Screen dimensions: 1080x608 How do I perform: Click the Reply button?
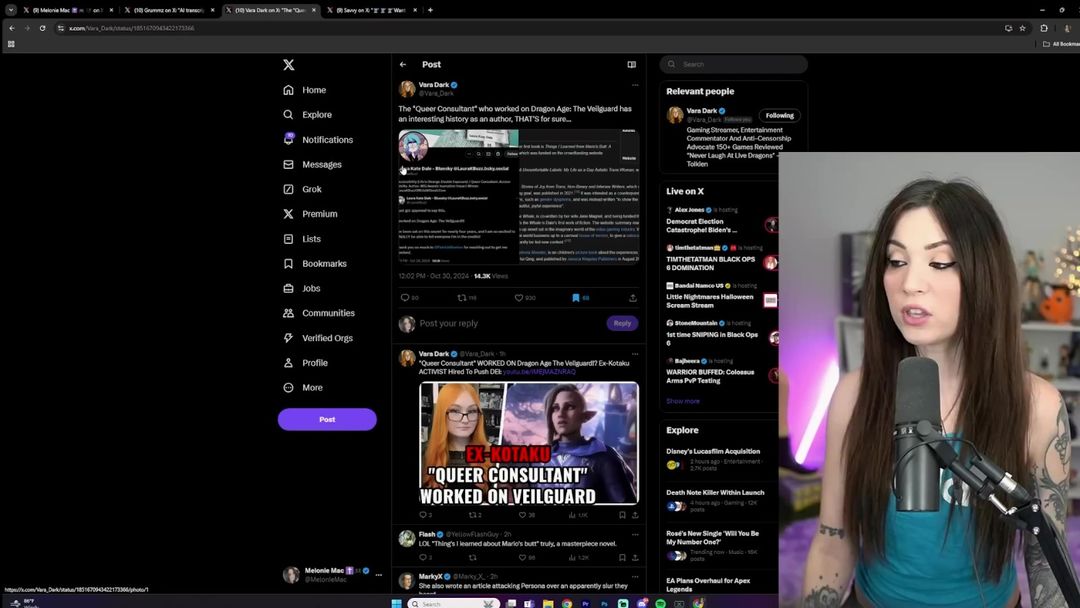click(622, 324)
